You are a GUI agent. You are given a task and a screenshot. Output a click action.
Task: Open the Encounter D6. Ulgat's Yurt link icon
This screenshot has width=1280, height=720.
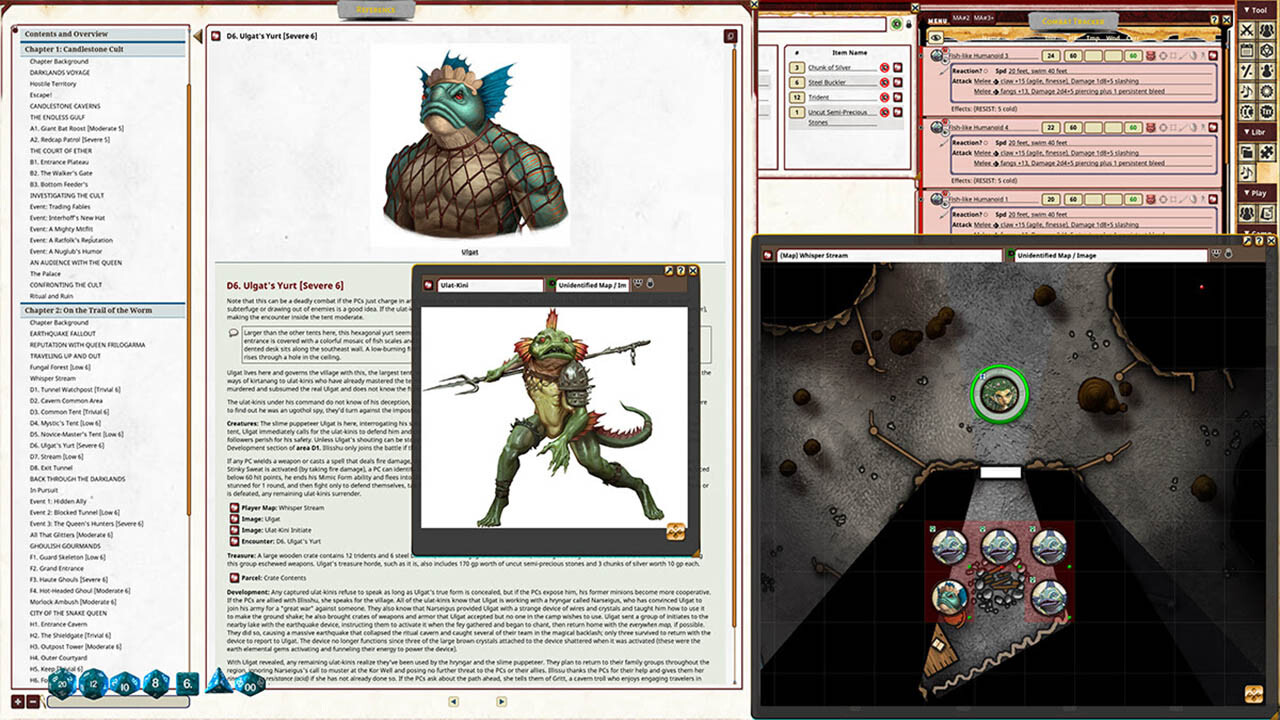[x=234, y=541]
